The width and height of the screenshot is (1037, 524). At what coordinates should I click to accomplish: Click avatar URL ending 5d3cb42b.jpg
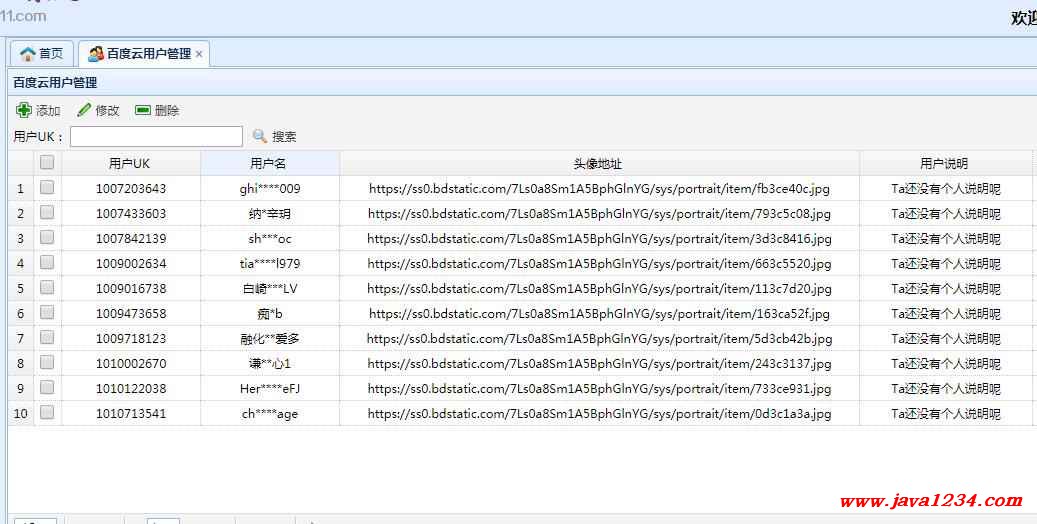[599, 339]
